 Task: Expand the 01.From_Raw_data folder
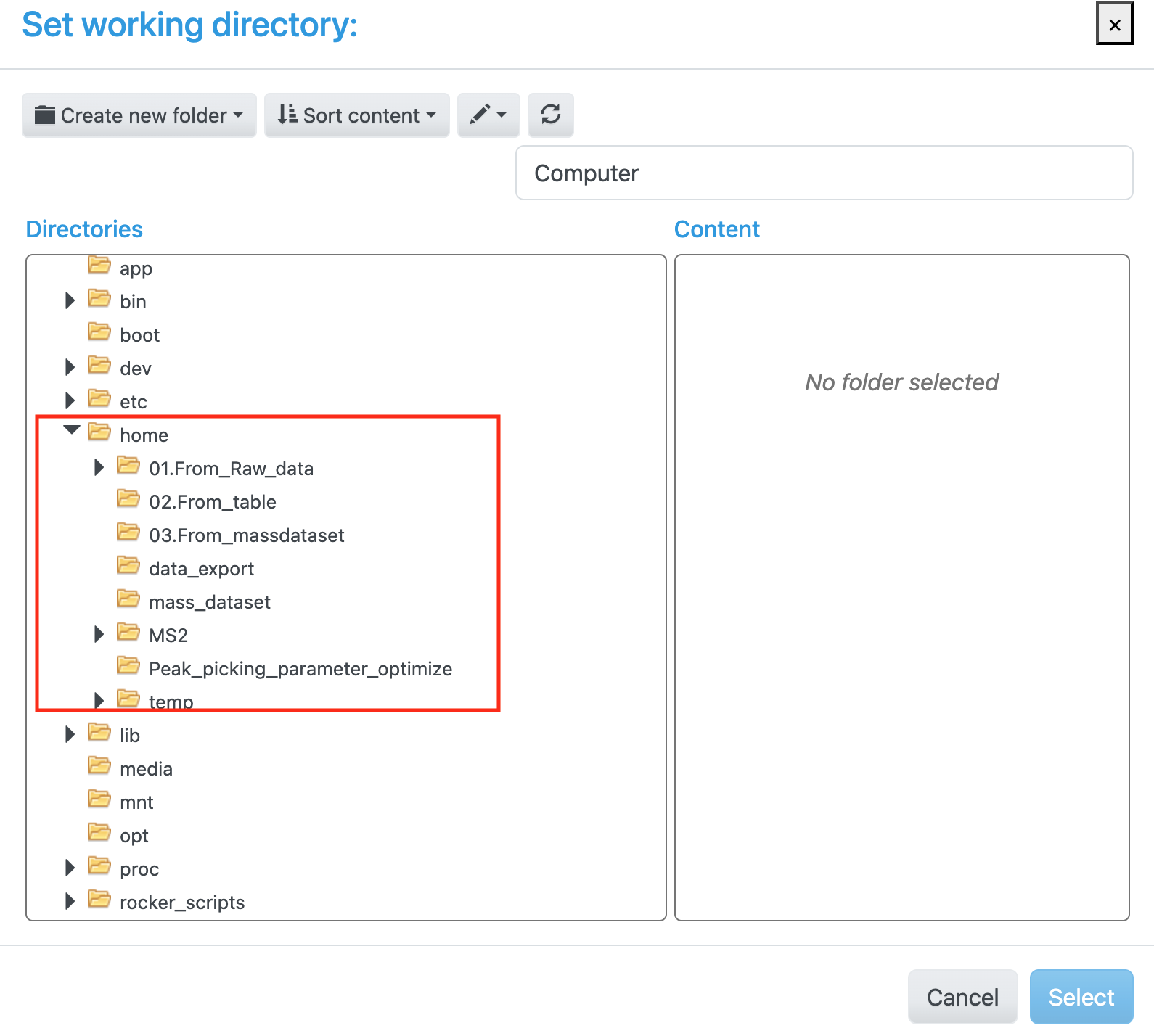pos(99,467)
